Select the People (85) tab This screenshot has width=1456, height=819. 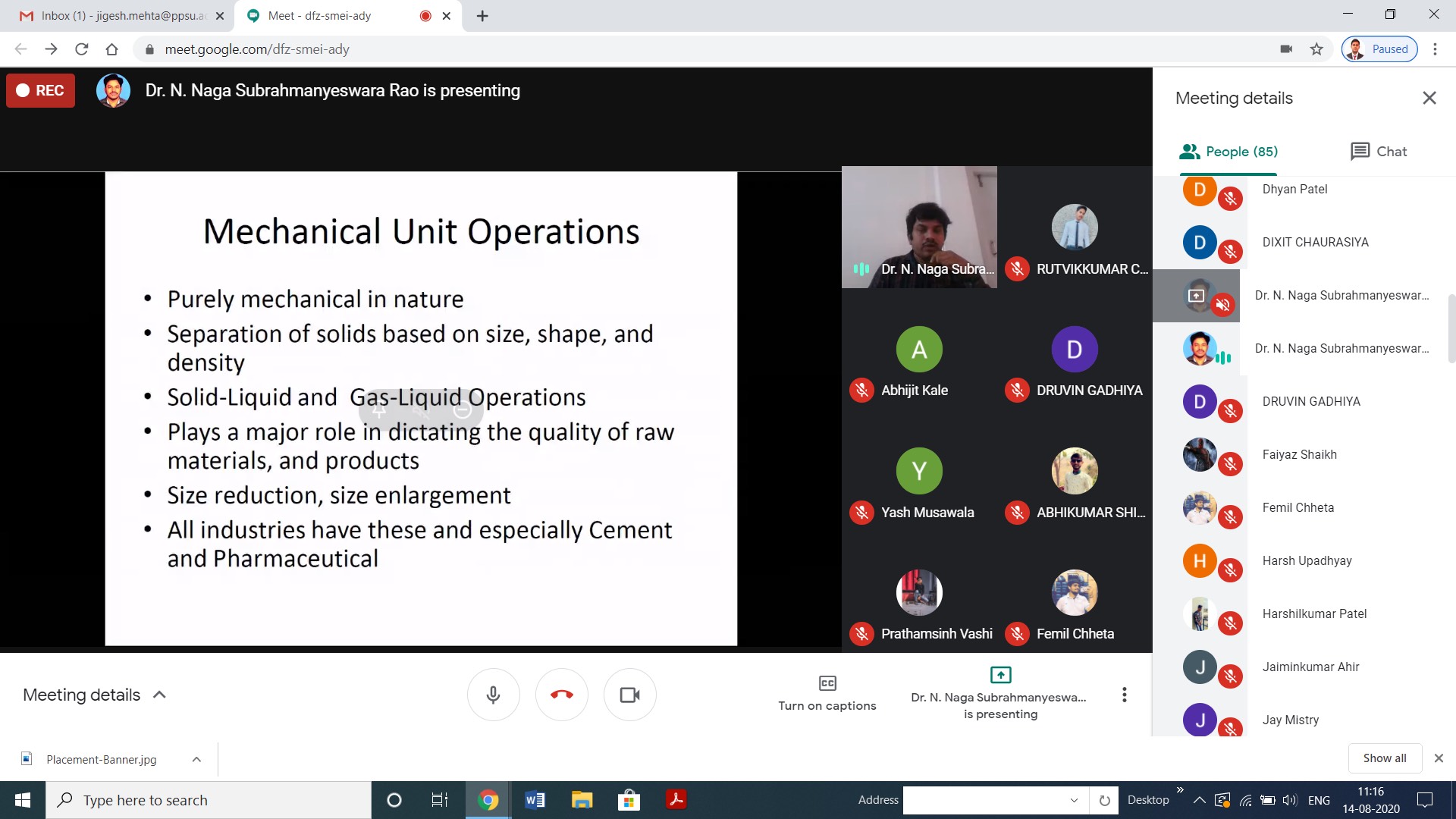click(x=1228, y=151)
